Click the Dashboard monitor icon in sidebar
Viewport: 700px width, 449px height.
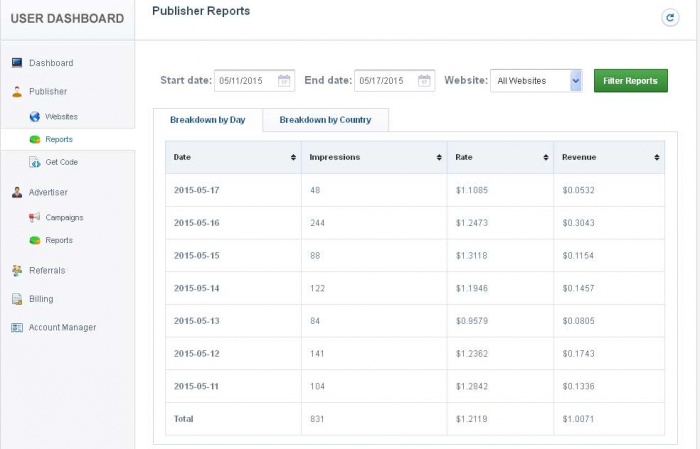17,63
